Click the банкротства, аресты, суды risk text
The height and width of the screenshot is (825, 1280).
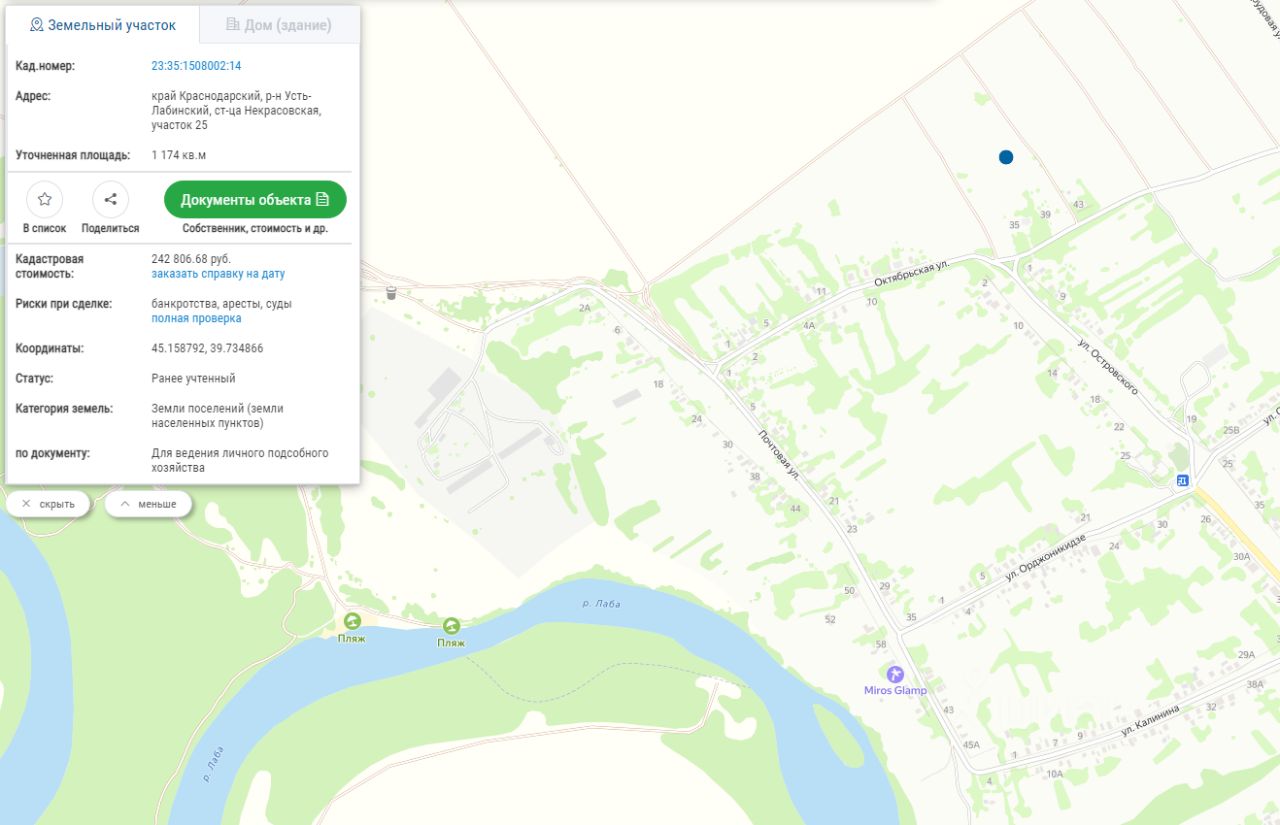click(x=221, y=304)
